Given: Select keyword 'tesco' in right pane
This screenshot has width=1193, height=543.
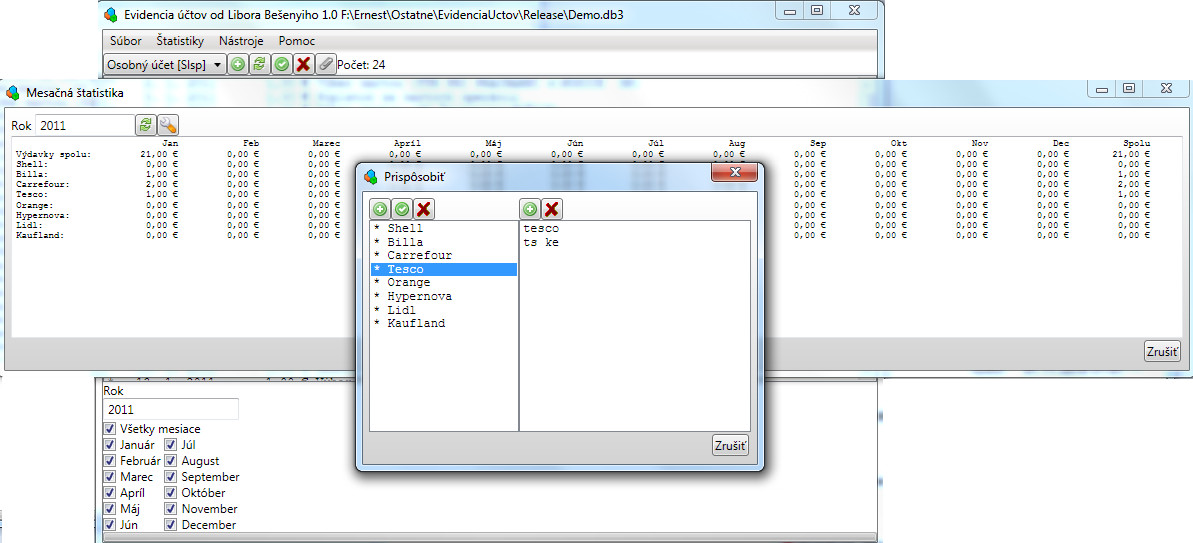Looking at the screenshot, I should pyautogui.click(x=541, y=228).
